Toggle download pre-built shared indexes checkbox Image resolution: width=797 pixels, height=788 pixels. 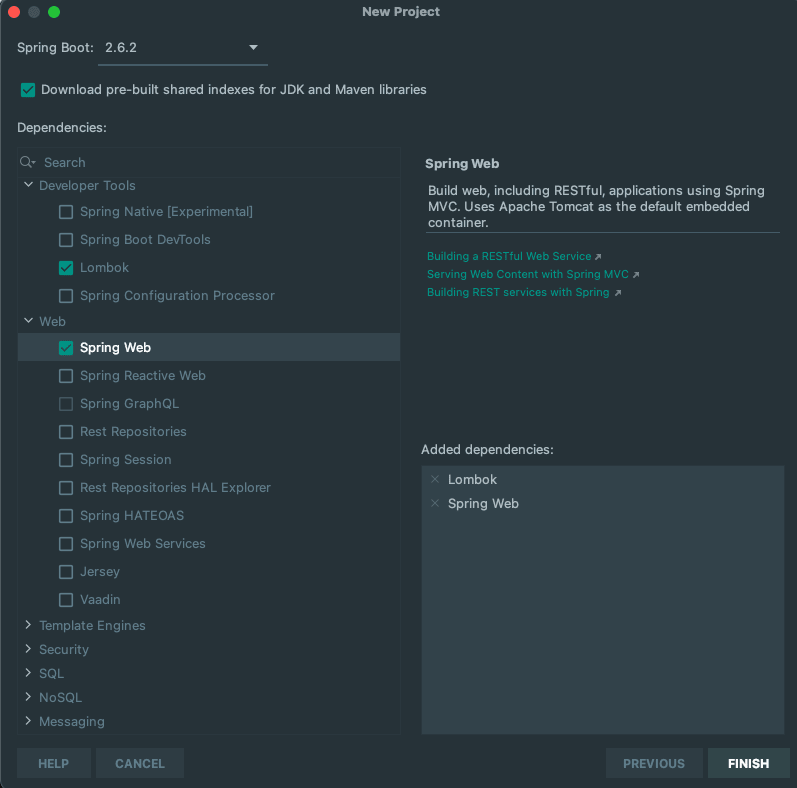(28, 90)
